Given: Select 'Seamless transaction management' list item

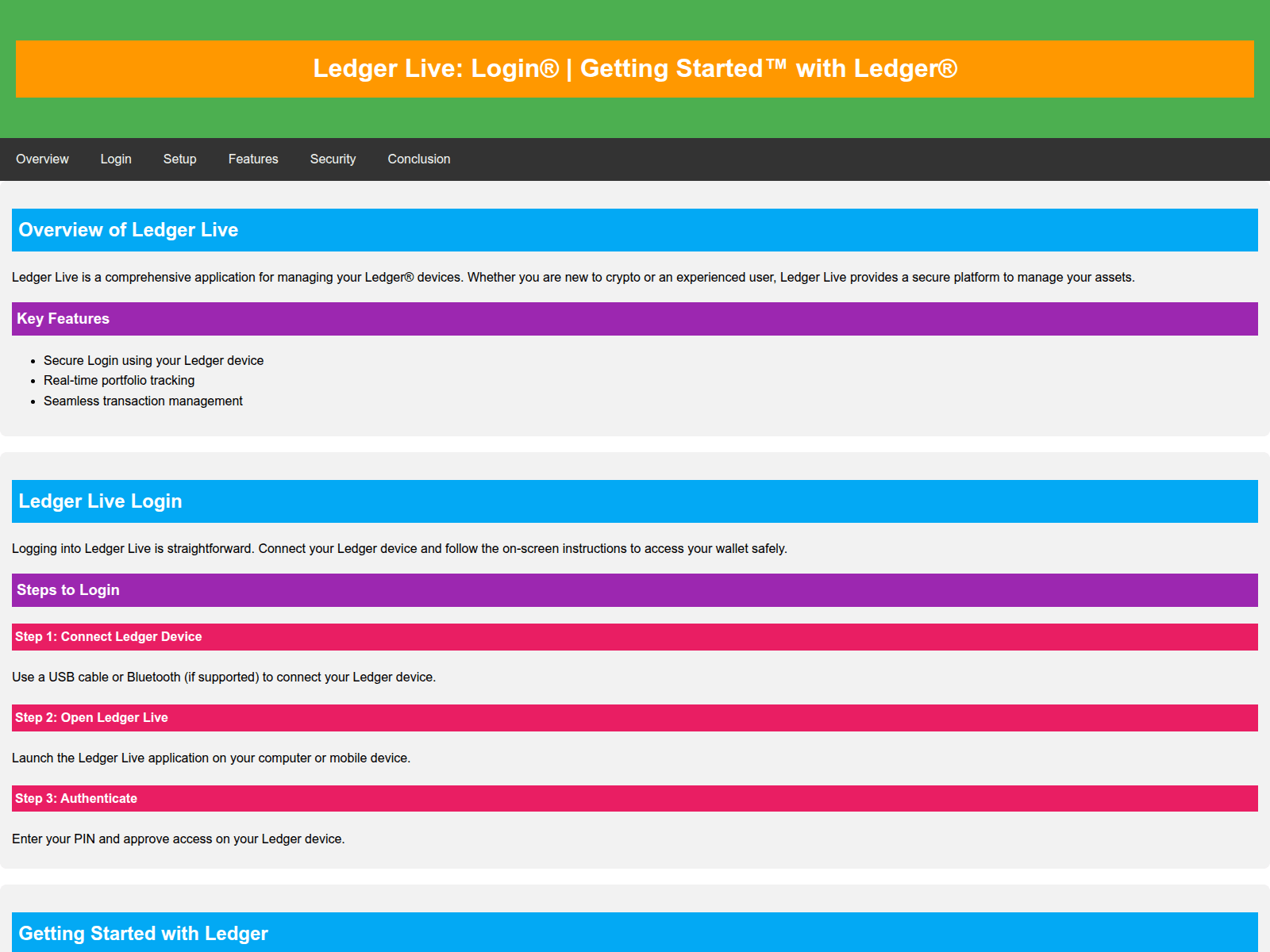Looking at the screenshot, I should coord(143,401).
